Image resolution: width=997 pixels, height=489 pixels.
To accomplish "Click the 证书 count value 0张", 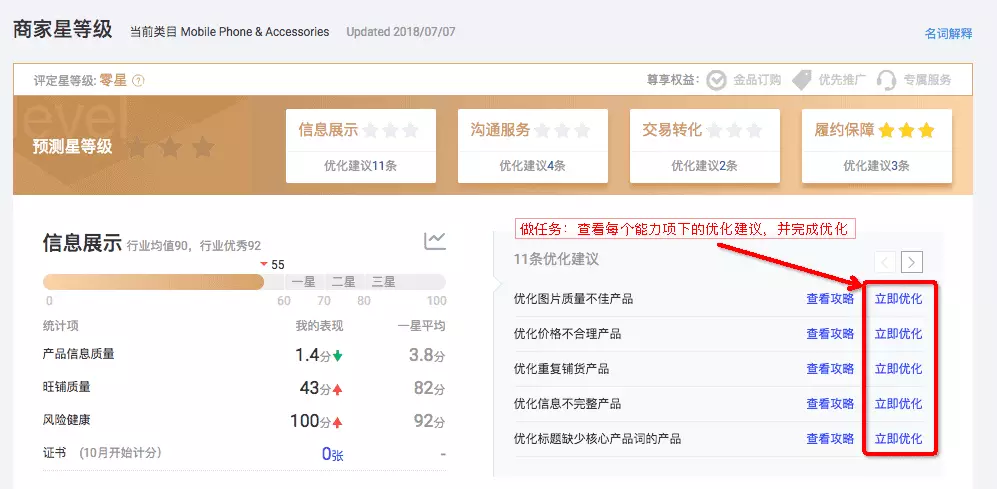I will point(332,454).
